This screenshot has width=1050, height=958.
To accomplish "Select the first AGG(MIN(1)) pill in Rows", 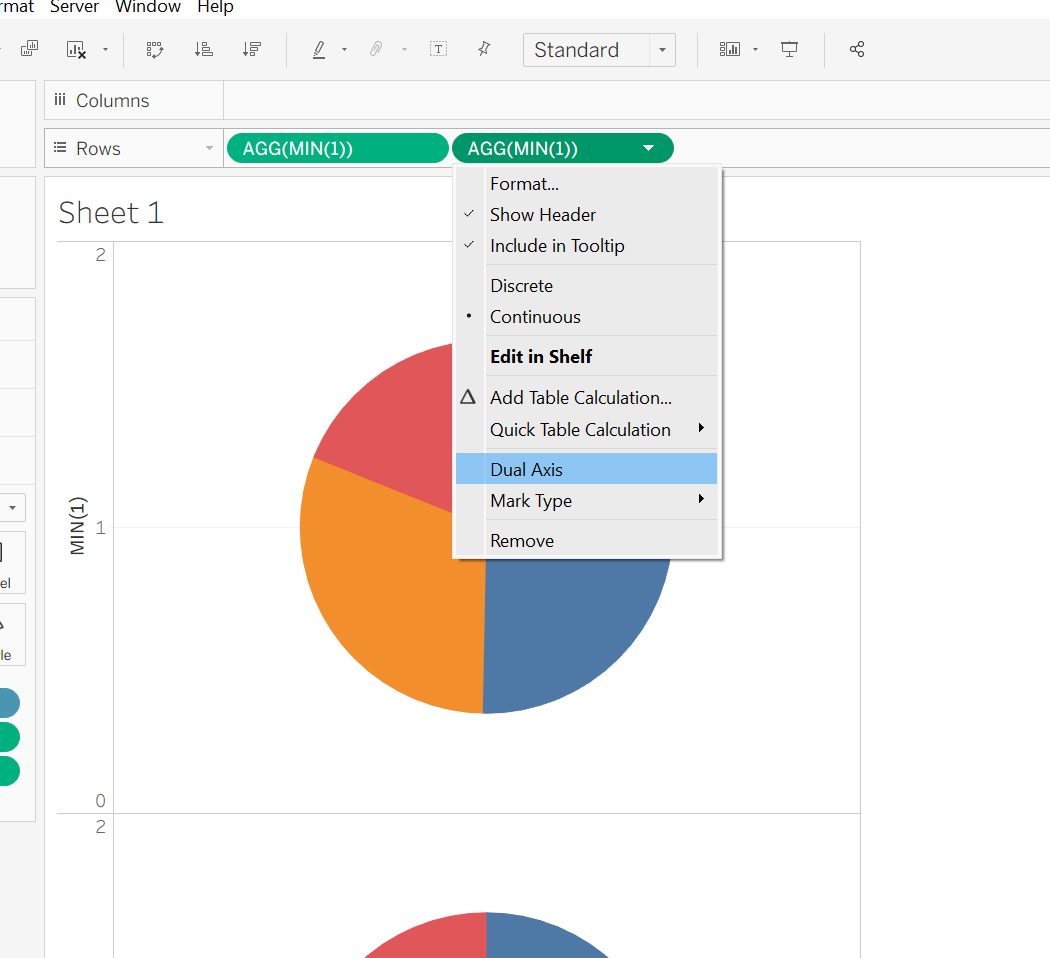I will (338, 148).
